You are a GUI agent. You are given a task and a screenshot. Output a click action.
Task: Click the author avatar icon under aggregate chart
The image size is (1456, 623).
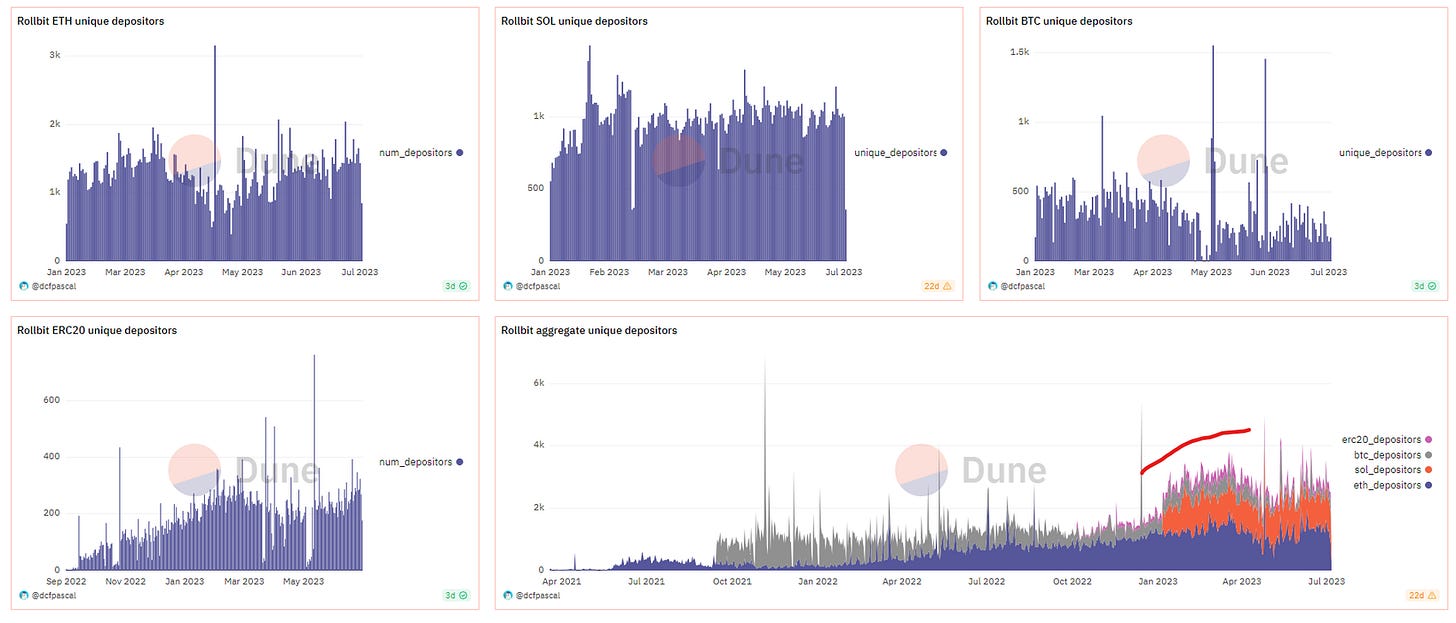point(508,595)
